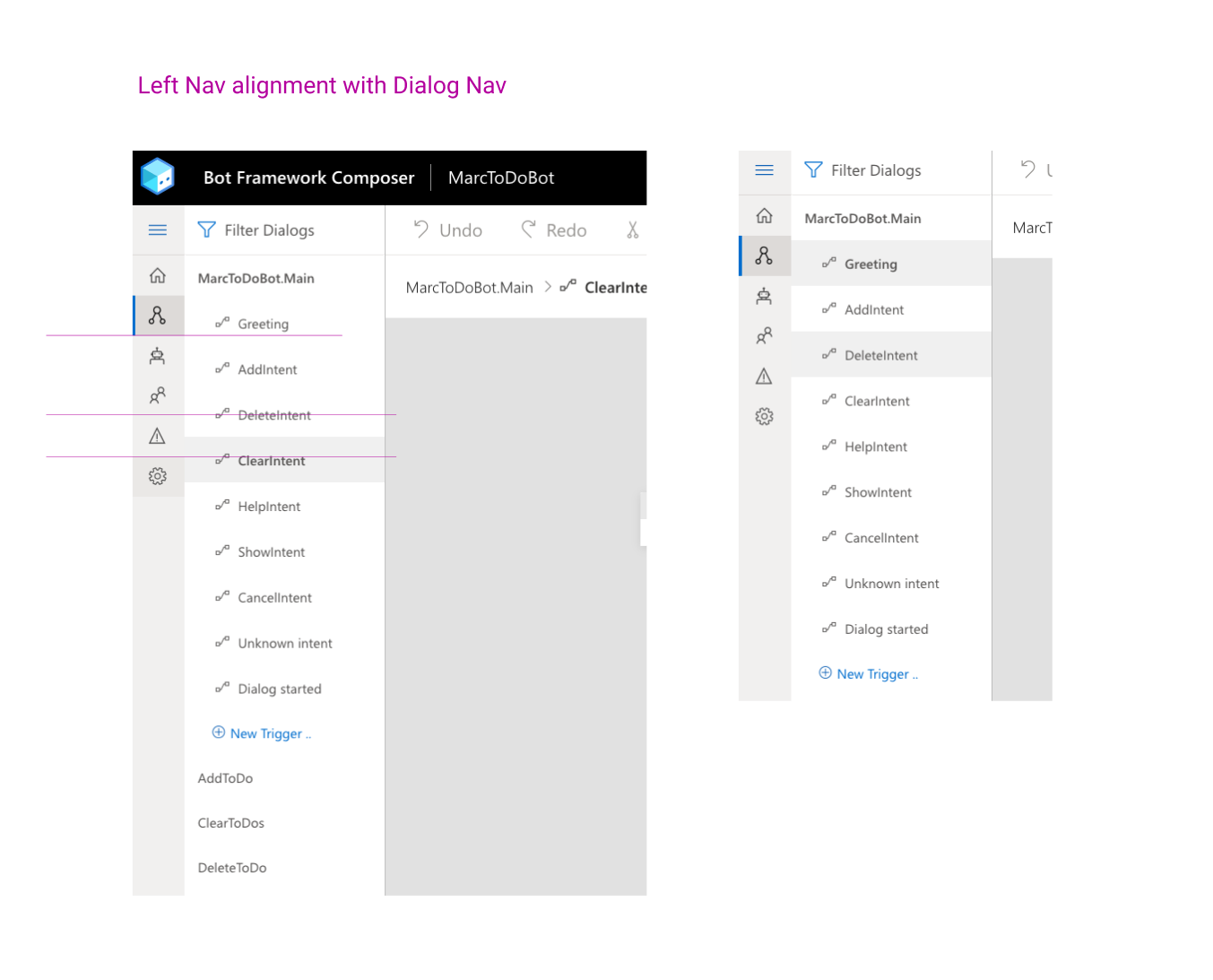This screenshot has height=980, width=1213.
Task: Open the Test Bot robot icon
Action: pos(158,356)
